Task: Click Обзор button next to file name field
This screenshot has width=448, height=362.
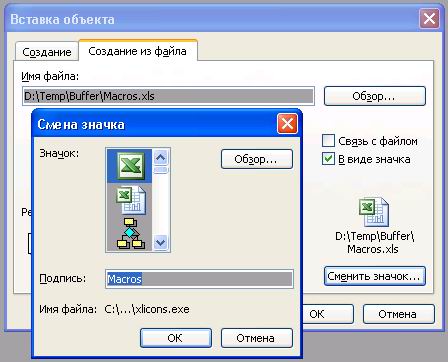Action: (x=375, y=96)
